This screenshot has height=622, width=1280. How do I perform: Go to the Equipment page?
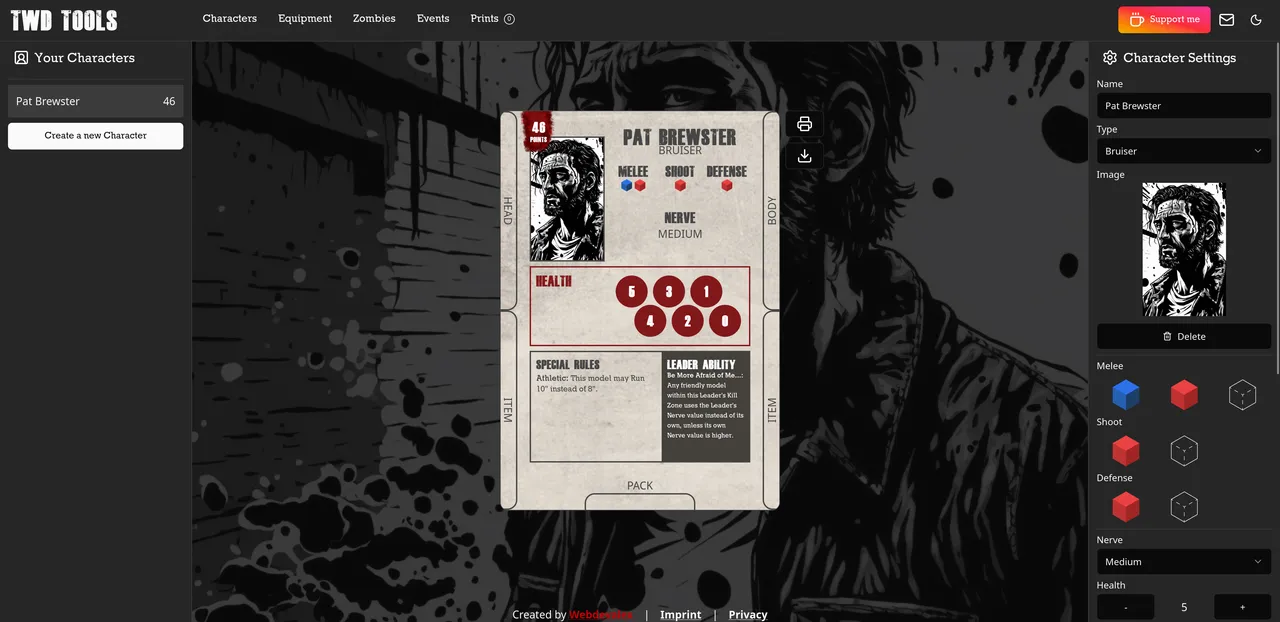(305, 19)
